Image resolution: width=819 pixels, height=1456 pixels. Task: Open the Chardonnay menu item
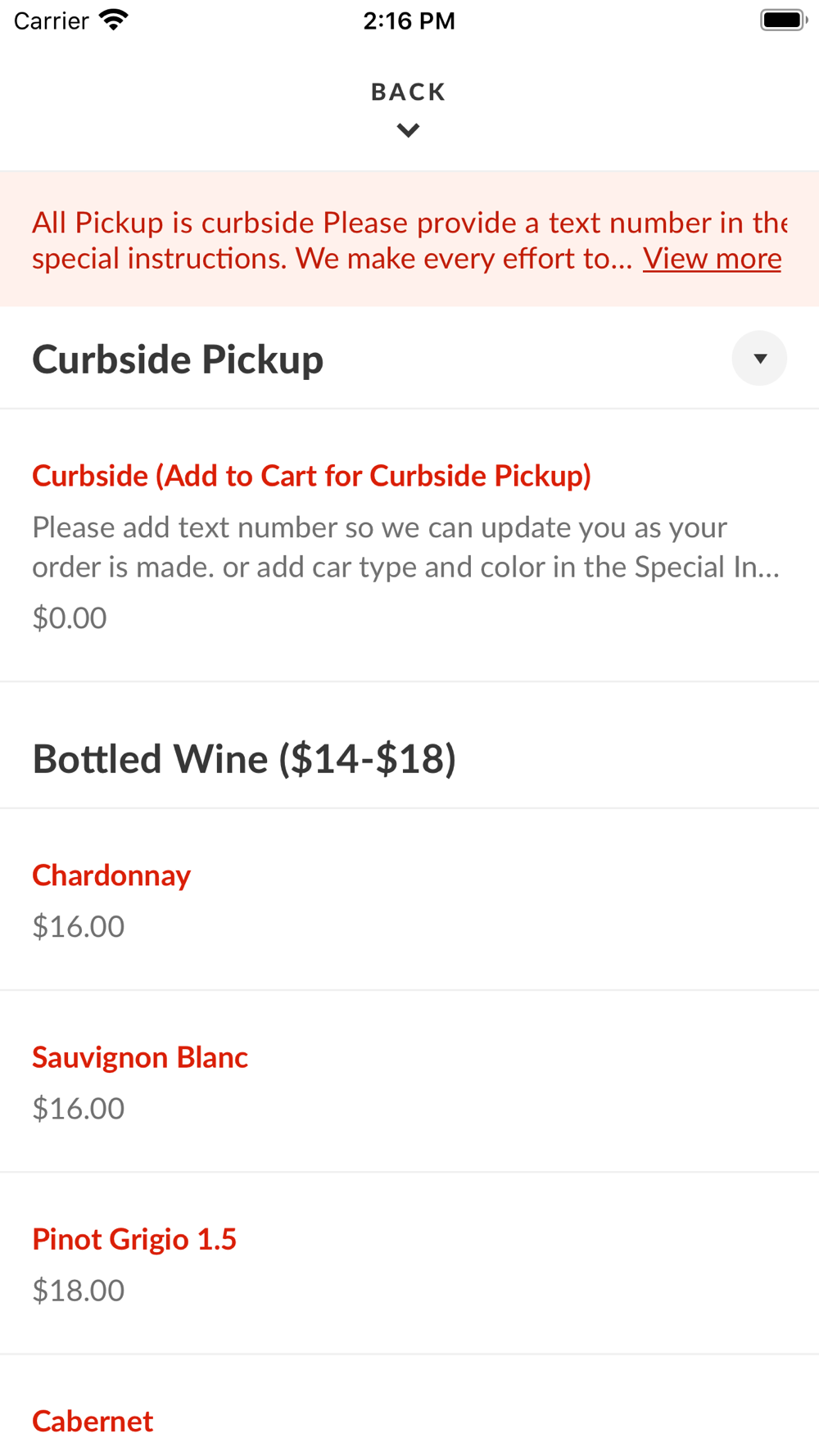click(111, 875)
